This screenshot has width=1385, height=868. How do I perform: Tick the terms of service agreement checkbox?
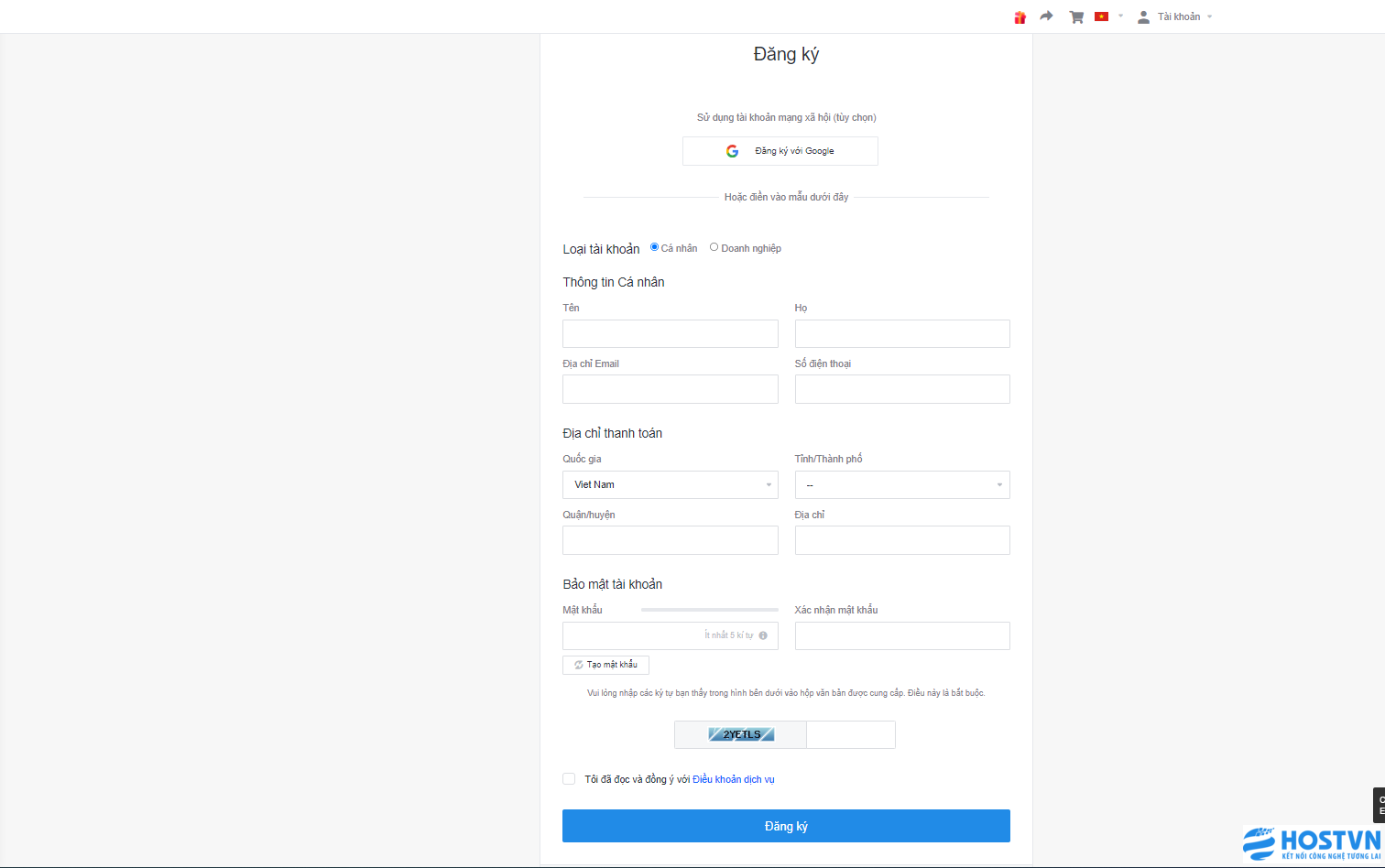tap(569, 779)
